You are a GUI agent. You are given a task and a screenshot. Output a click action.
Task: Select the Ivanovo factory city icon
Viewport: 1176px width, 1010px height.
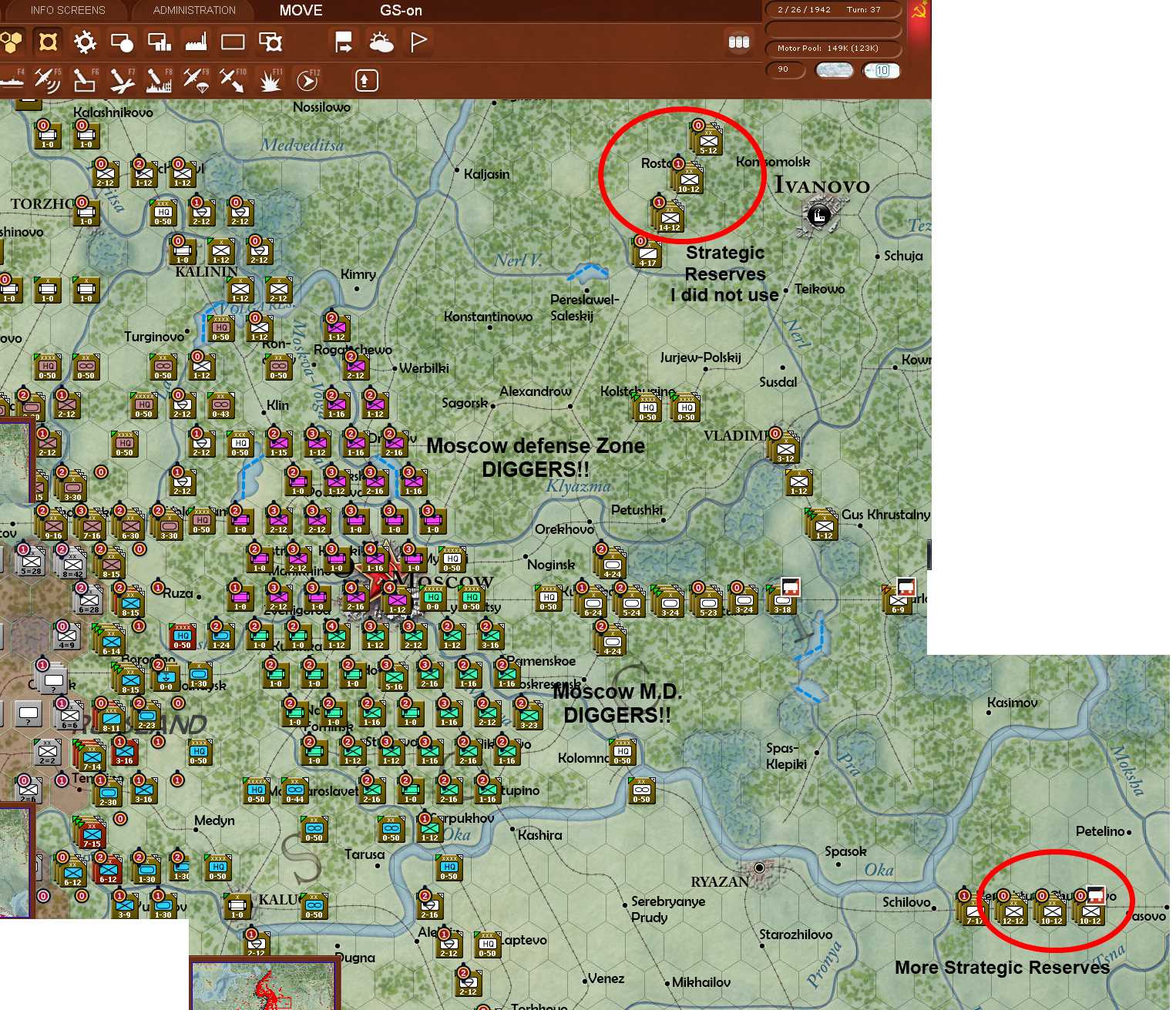(820, 215)
